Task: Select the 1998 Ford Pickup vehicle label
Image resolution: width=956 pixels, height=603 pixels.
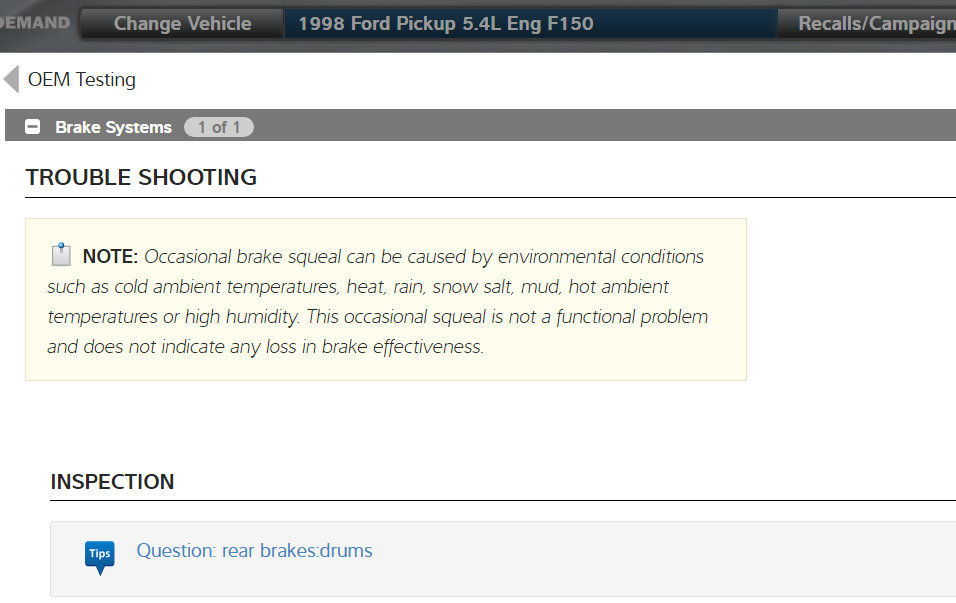Action: pos(445,23)
